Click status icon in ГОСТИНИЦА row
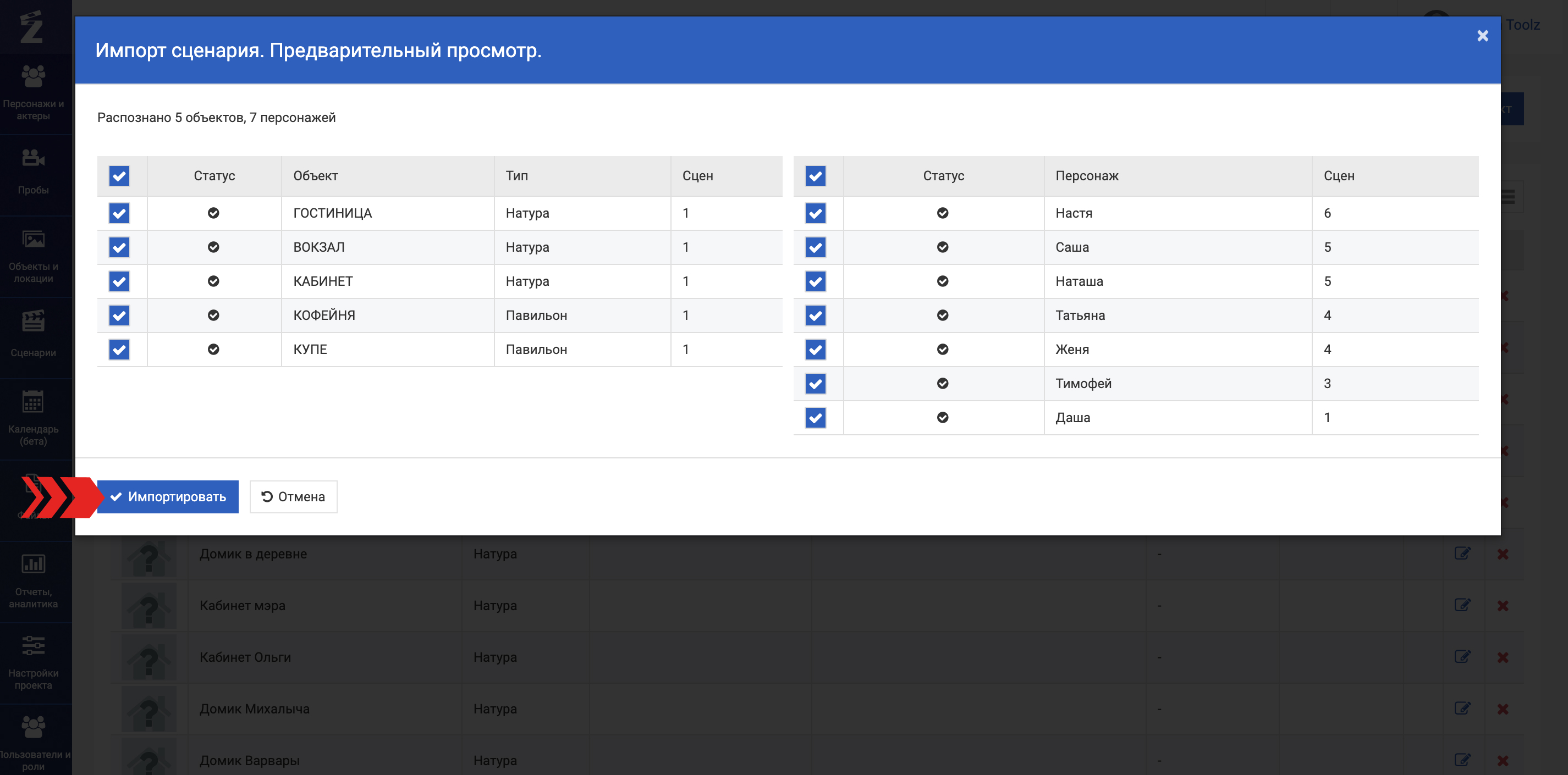1568x775 pixels. pyautogui.click(x=213, y=213)
